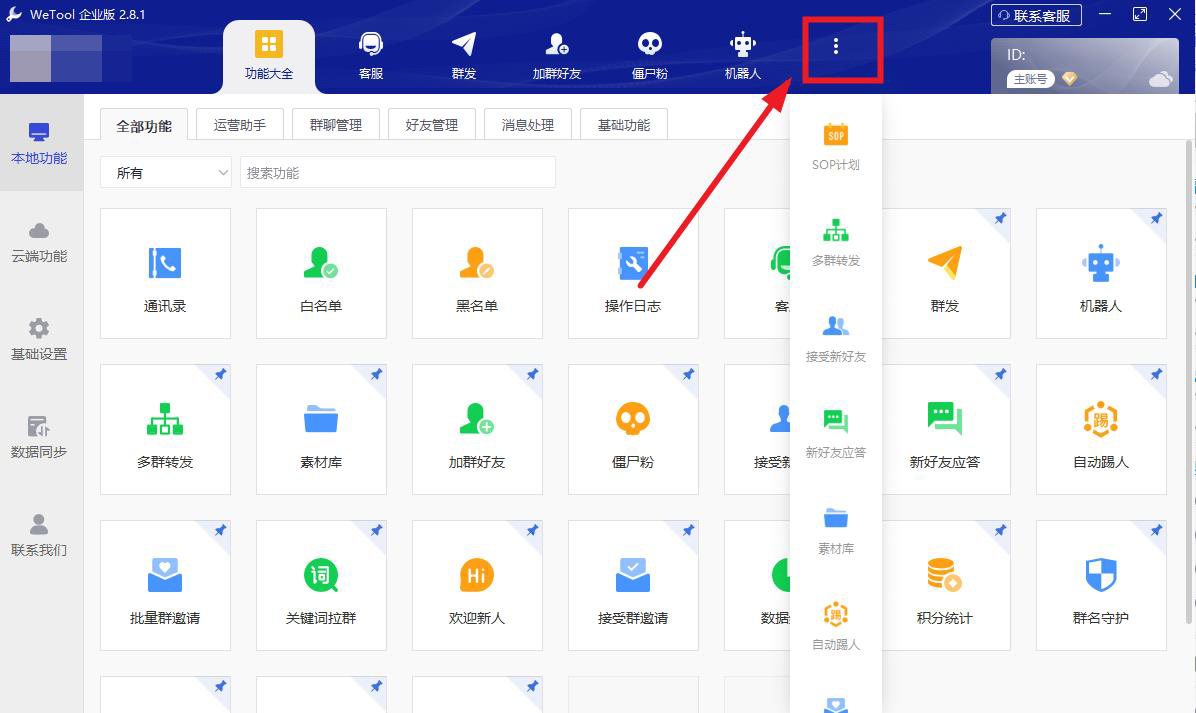The image size is (1196, 713).
Task: Open the 欢迎新人 feature card
Action: tap(477, 586)
